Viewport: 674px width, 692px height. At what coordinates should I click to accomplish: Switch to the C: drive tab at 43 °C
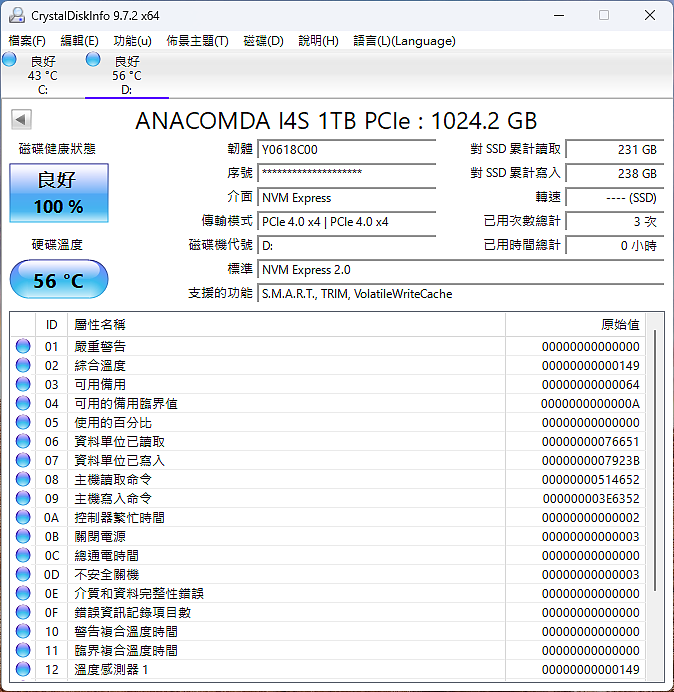(42, 75)
